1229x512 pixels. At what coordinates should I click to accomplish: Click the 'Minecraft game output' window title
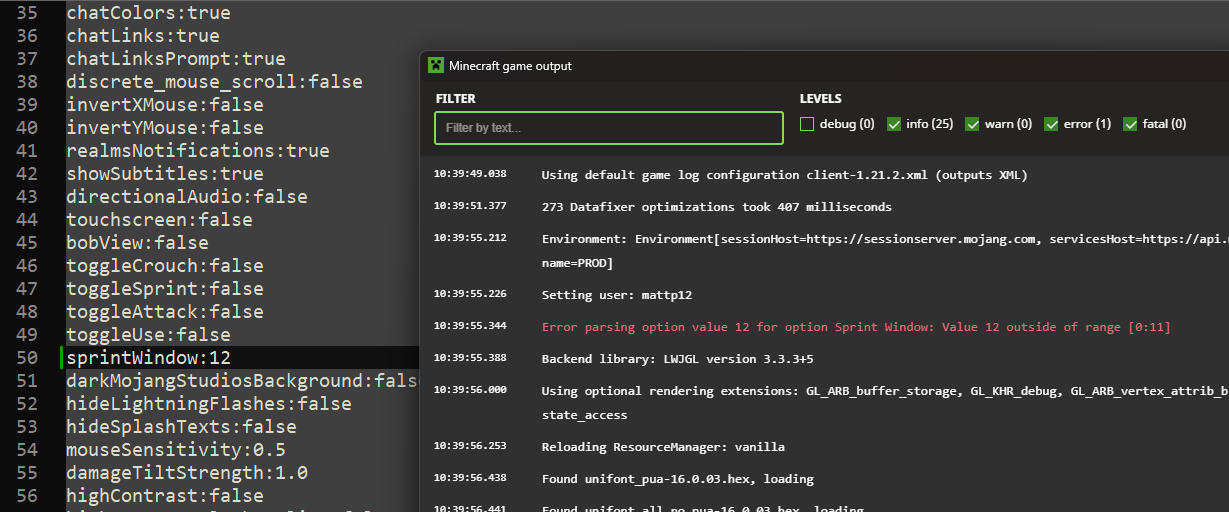coord(510,66)
